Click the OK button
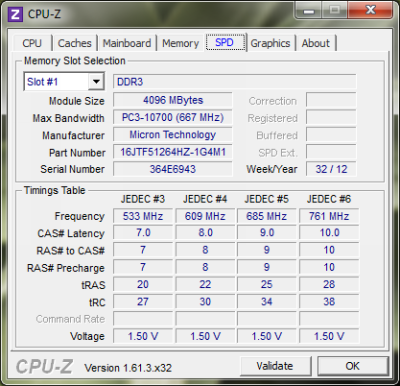 [353, 366]
